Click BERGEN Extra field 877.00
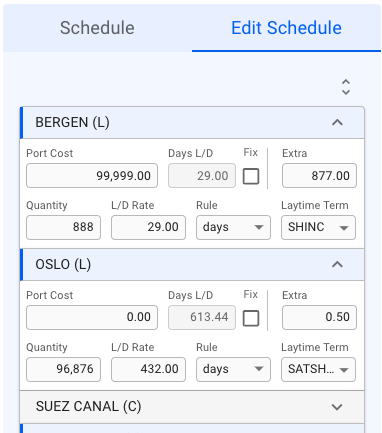Screen dimensions: 382x433 [319, 175]
